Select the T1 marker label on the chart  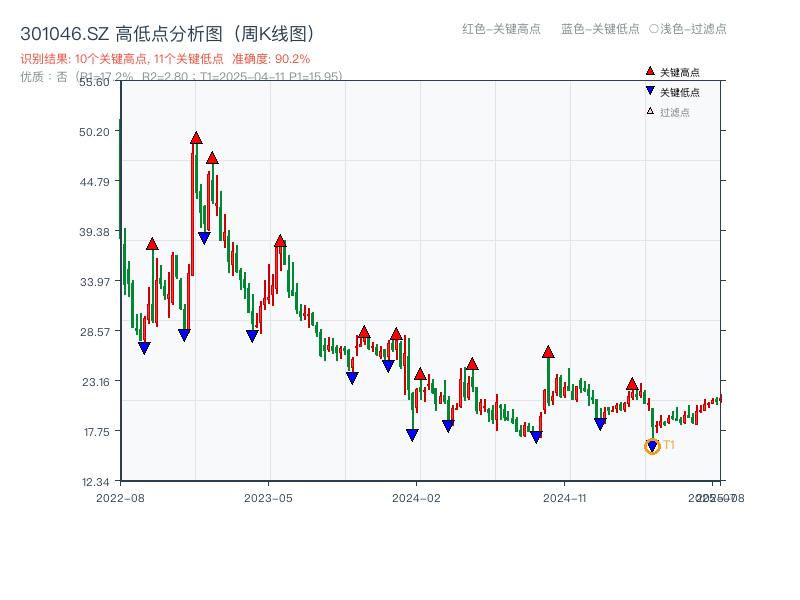click(667, 444)
